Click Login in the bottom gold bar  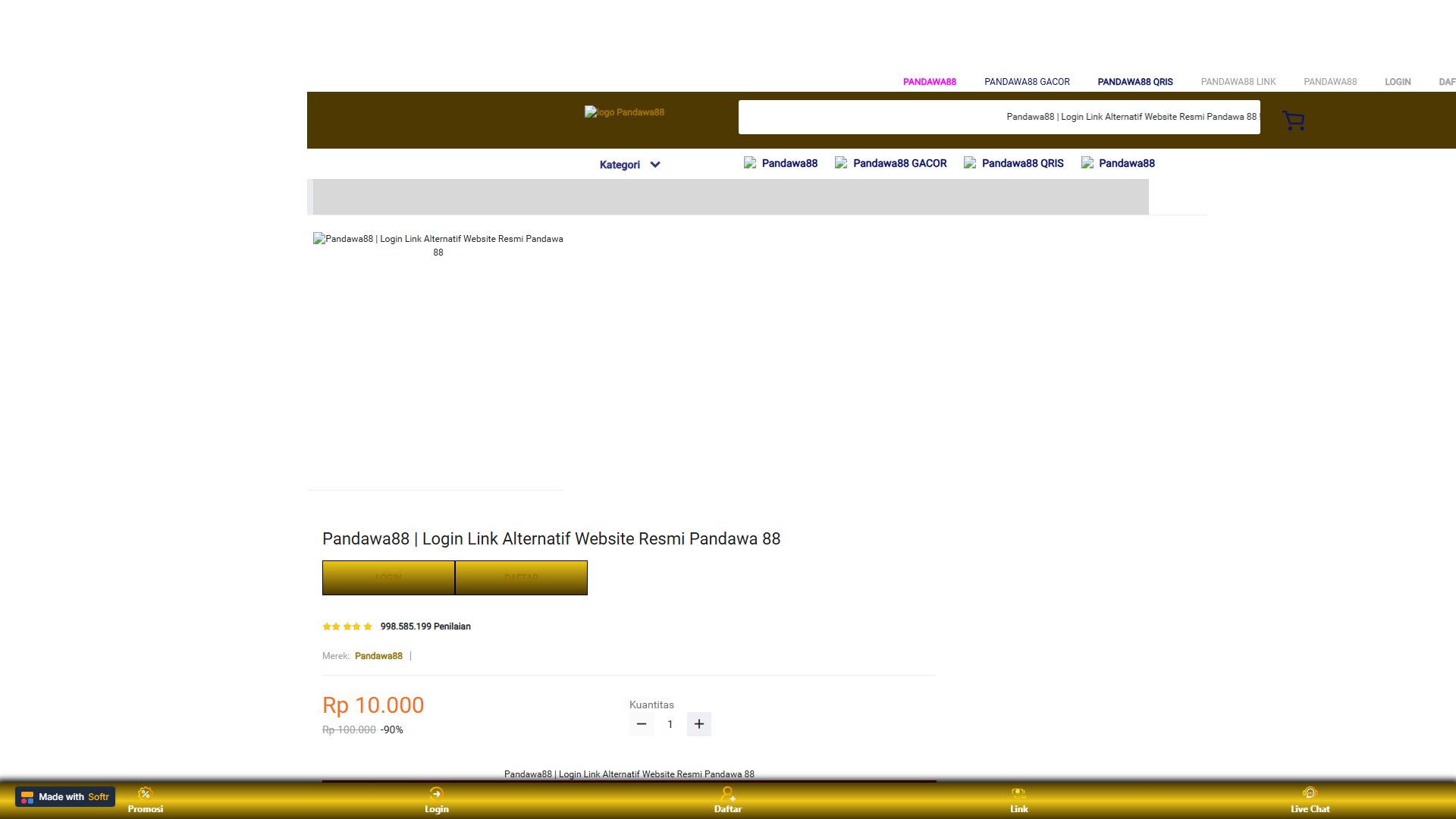coord(436,800)
